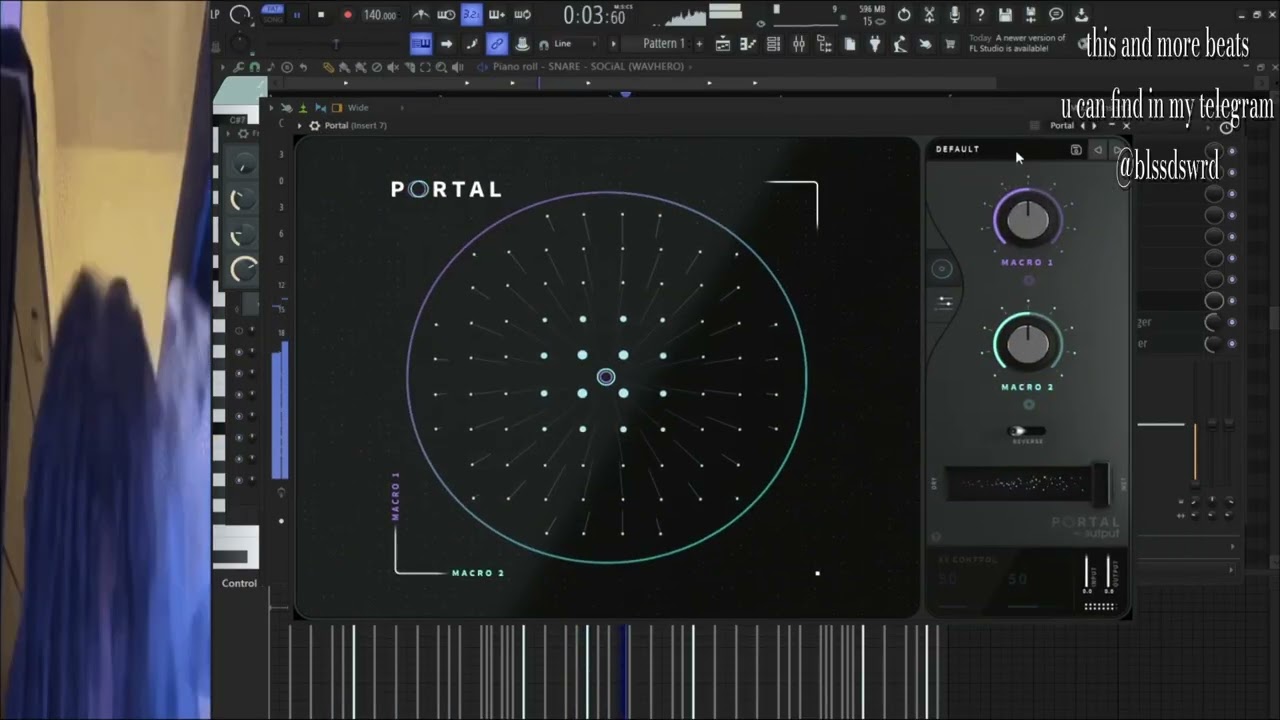The image size is (1280, 720).
Task: Click the next plugin arrow in wrapper title
Action: pyautogui.click(x=1094, y=126)
